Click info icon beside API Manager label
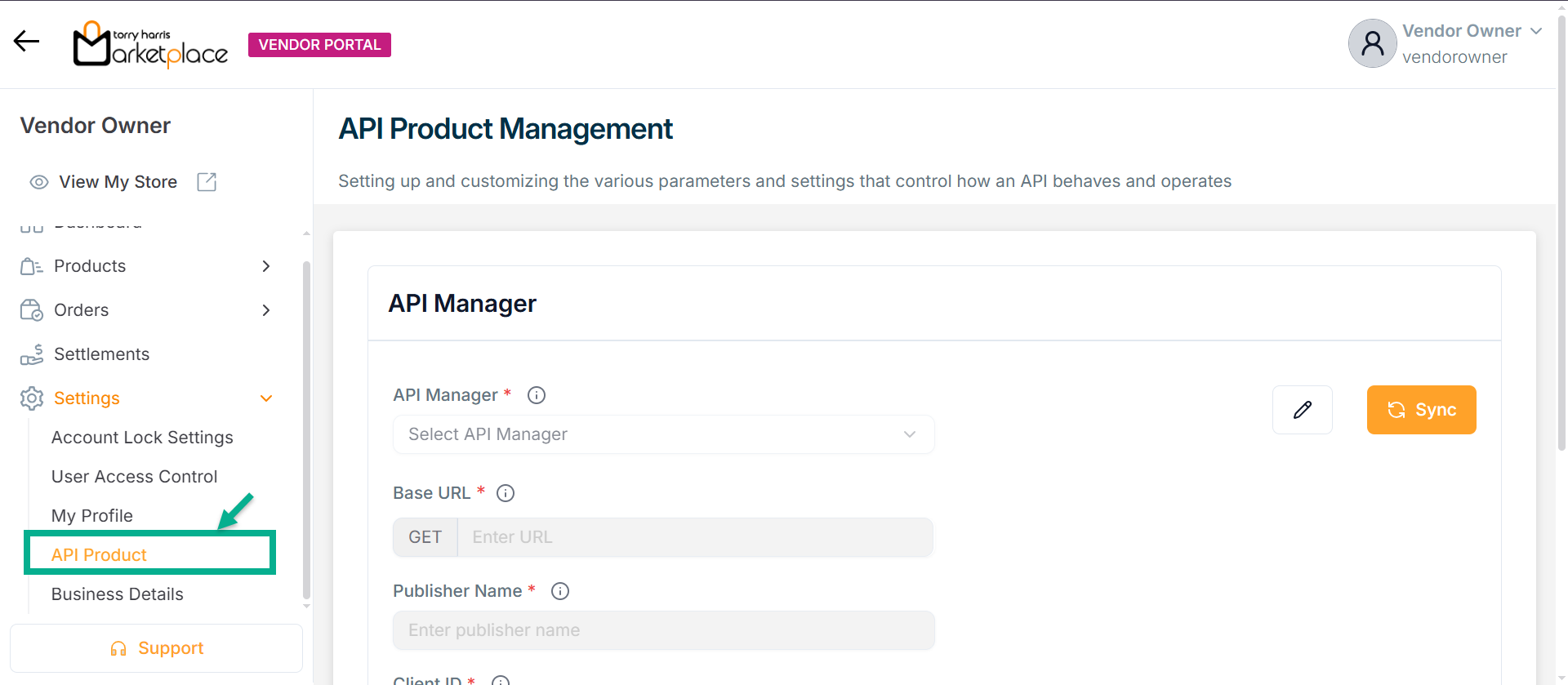 537,395
